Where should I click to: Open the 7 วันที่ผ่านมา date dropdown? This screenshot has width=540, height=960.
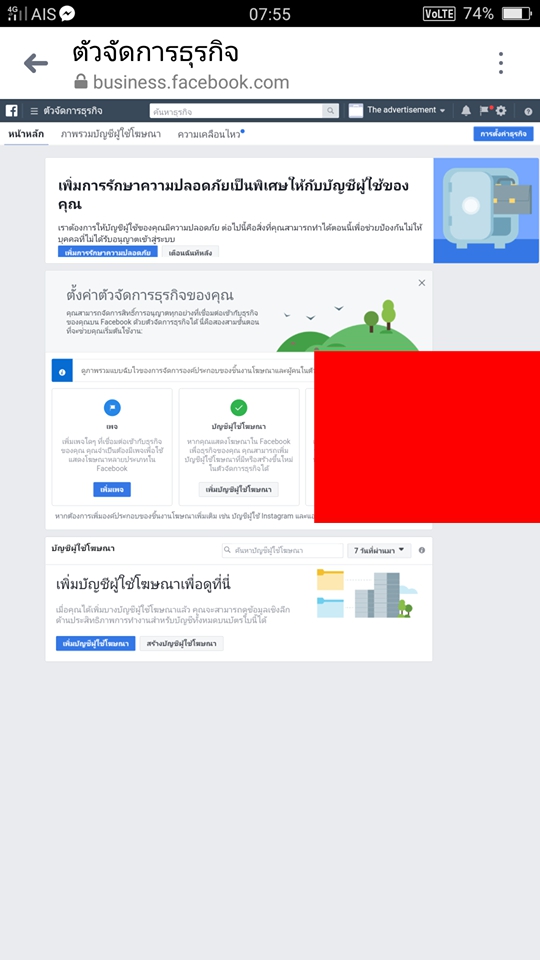pyautogui.click(x=379, y=550)
